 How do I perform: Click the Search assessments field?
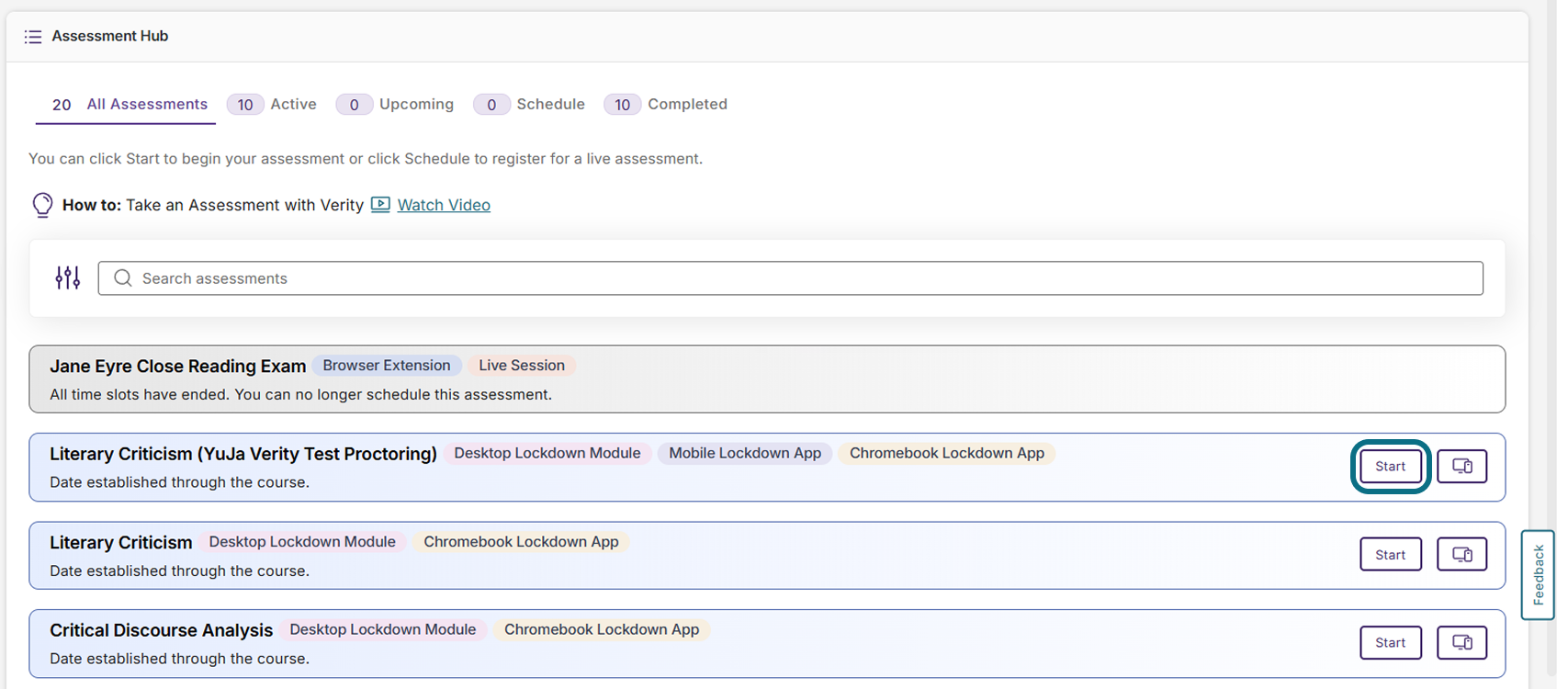[x=790, y=277]
